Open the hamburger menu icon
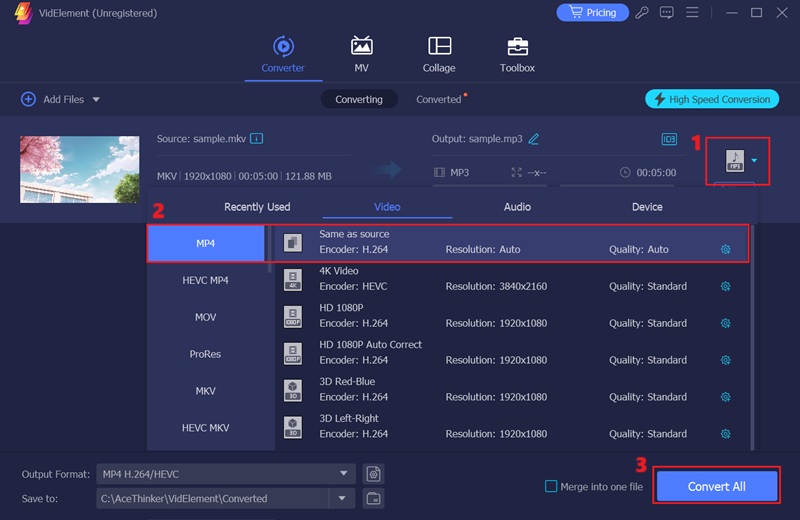Viewport: 800px width, 520px height. [x=694, y=13]
